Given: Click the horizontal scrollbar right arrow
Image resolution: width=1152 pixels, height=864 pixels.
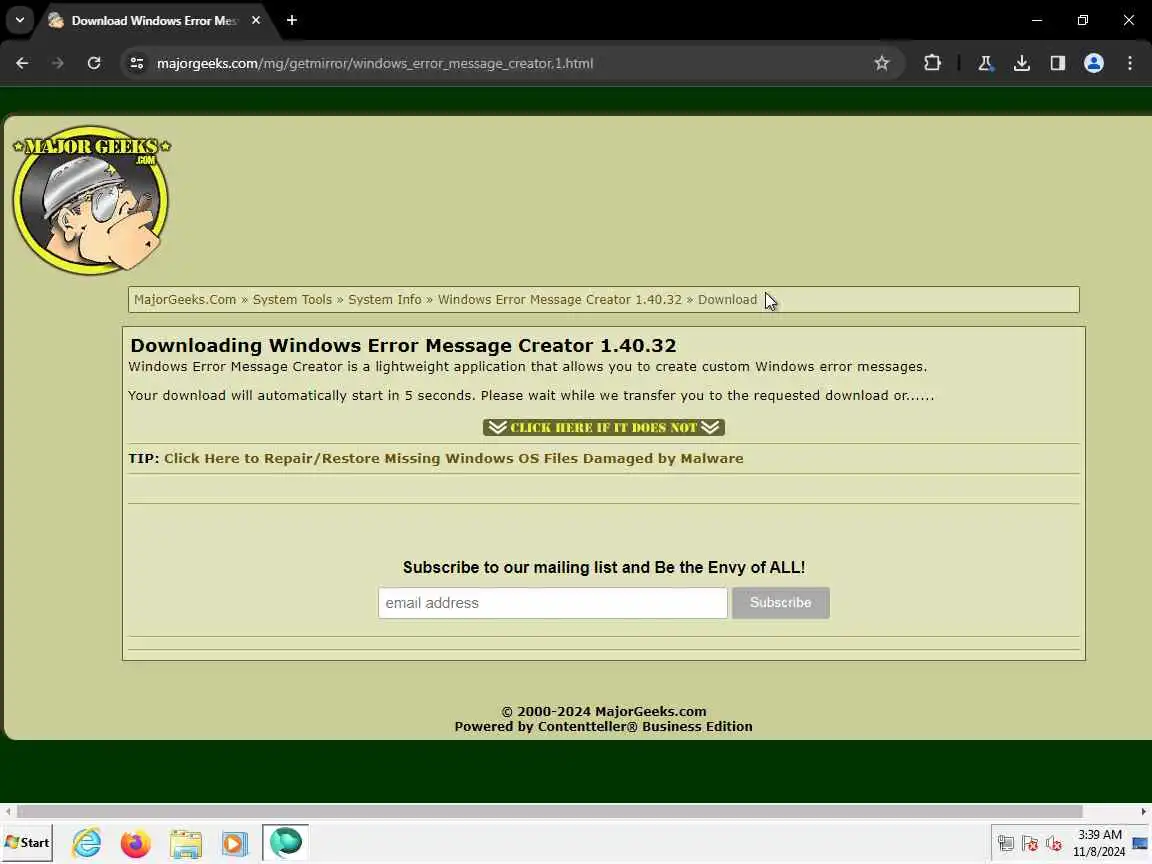Looking at the screenshot, I should pos(1143,812).
